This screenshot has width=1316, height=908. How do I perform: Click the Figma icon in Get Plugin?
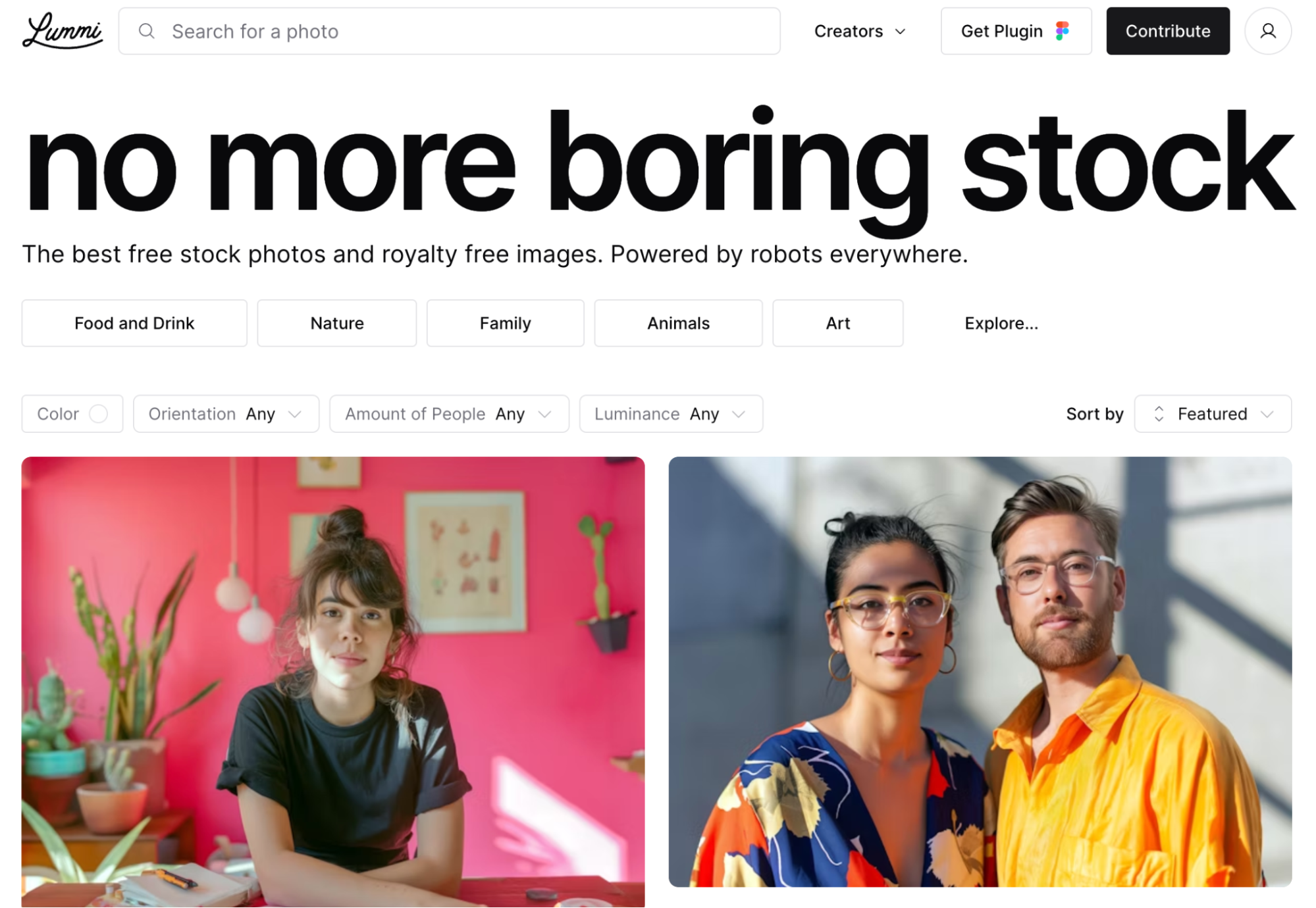pos(1062,31)
